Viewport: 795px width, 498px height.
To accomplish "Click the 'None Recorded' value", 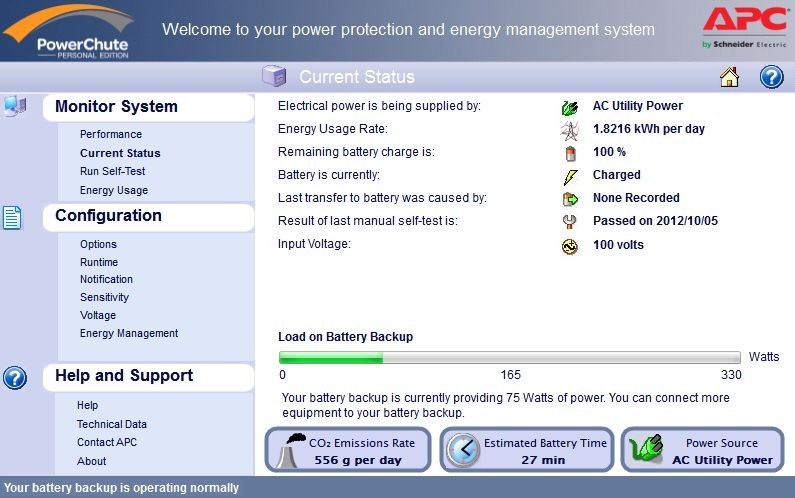I will coord(636,198).
